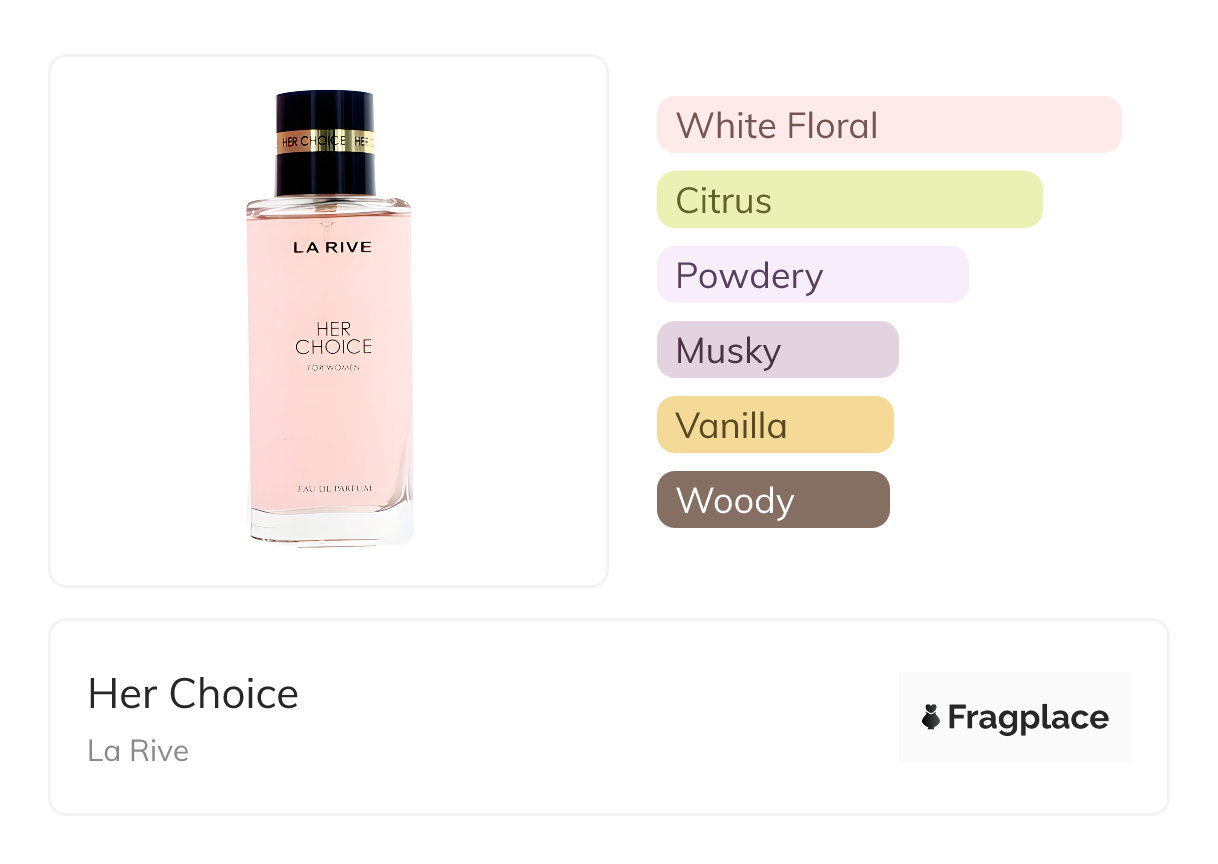Click the gold Her Choice band on cap
Image resolution: width=1218 pixels, height=864 pixels.
325,142
